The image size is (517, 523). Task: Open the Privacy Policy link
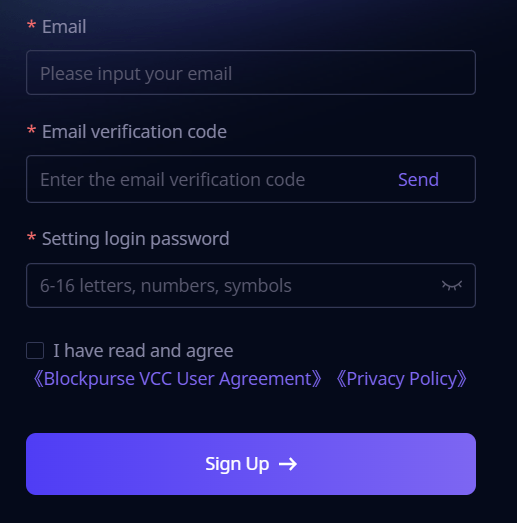(402, 379)
